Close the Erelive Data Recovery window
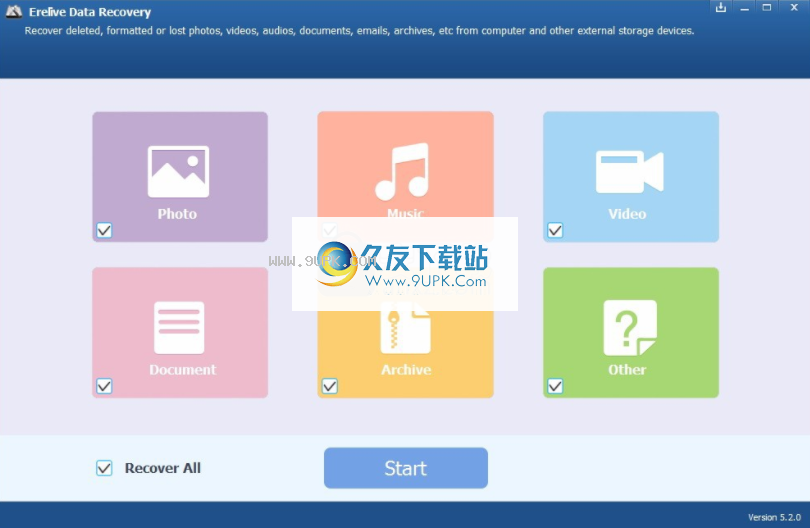The width and height of the screenshot is (810, 528). coord(795,7)
